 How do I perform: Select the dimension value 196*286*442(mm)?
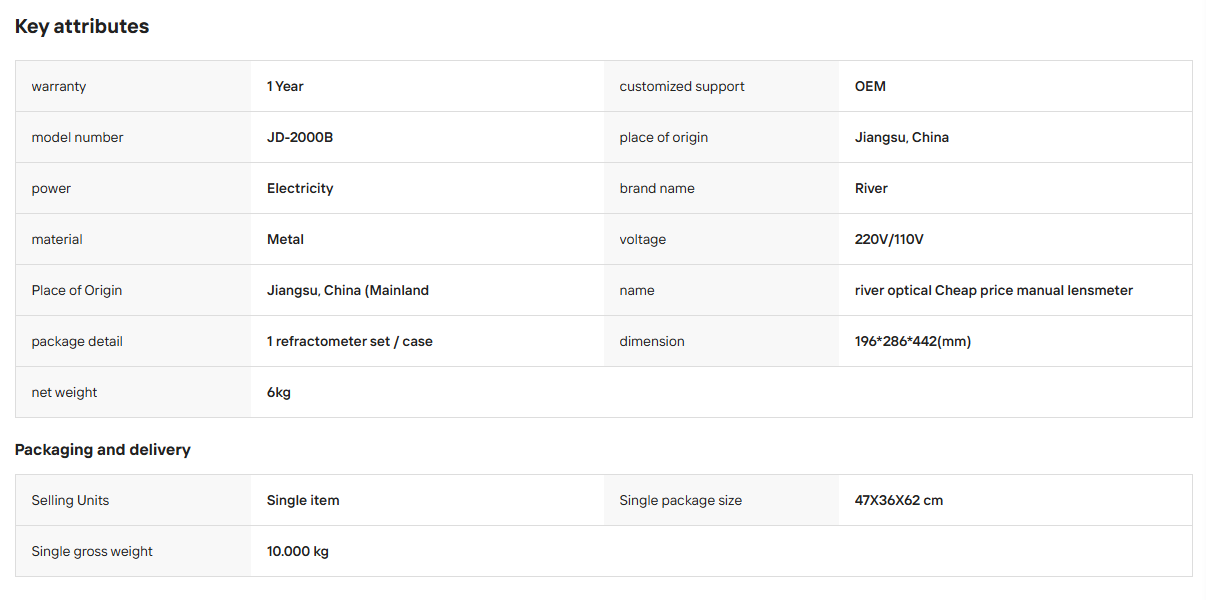(x=913, y=341)
